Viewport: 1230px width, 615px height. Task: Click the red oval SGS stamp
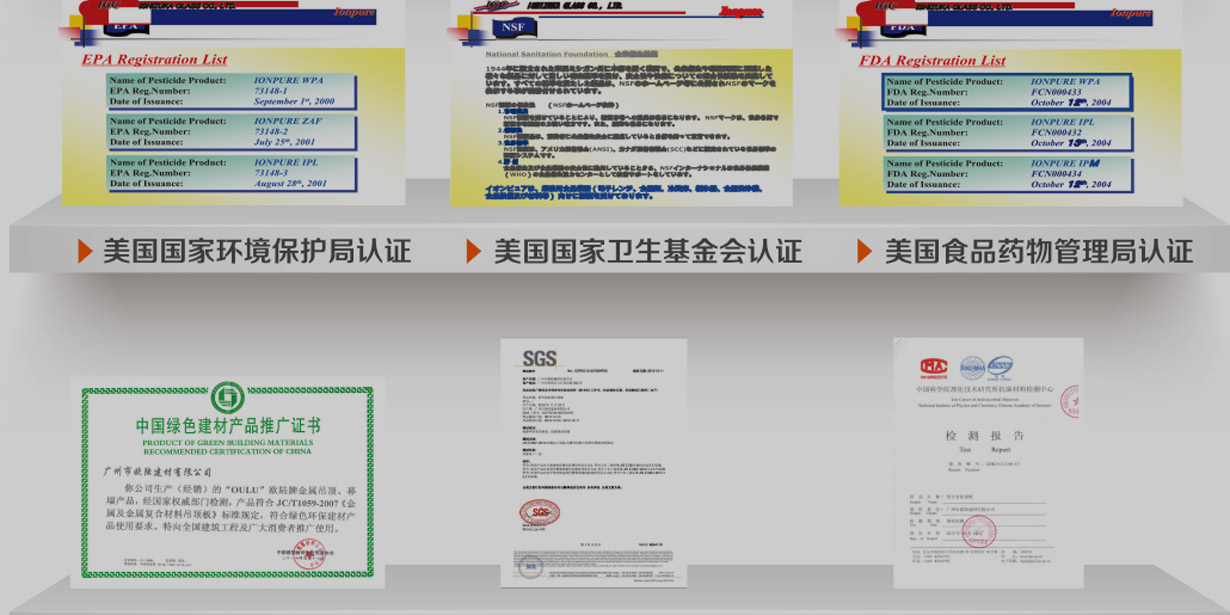(x=539, y=514)
